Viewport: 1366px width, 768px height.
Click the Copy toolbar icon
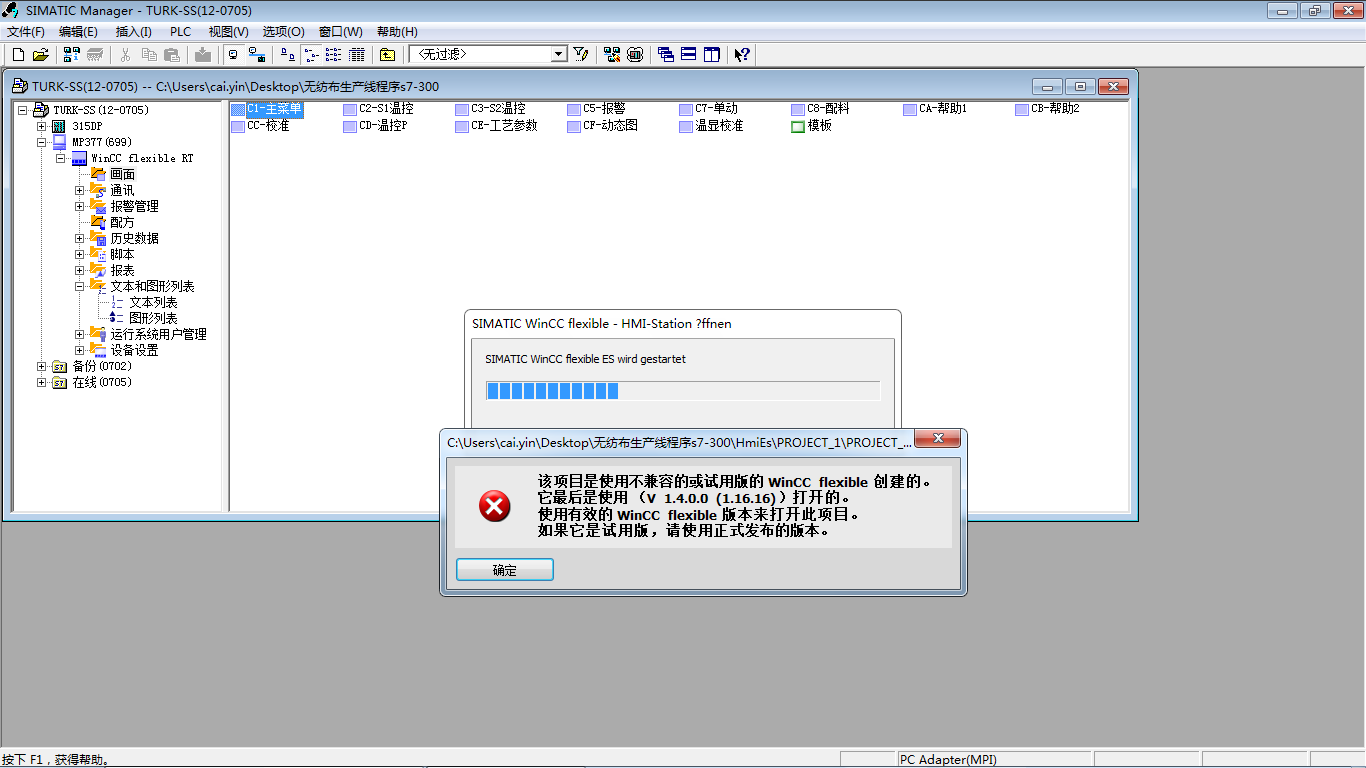pos(148,54)
